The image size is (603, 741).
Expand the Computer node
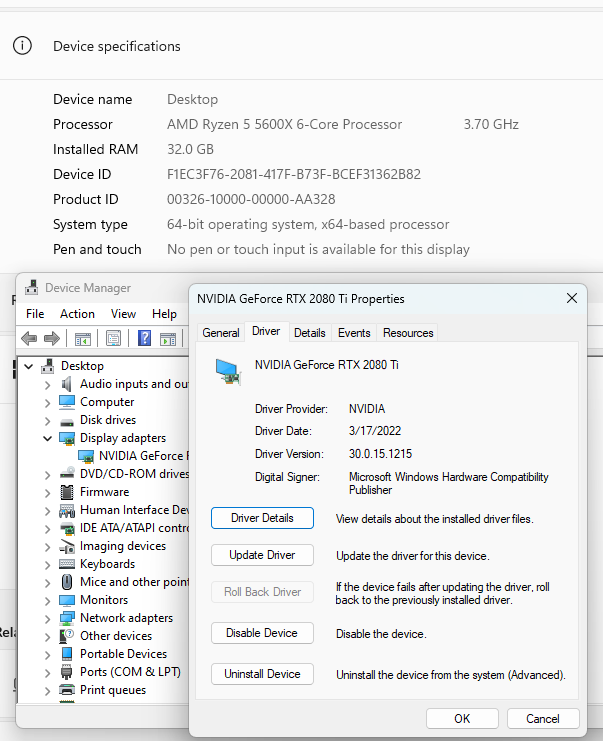point(47,403)
